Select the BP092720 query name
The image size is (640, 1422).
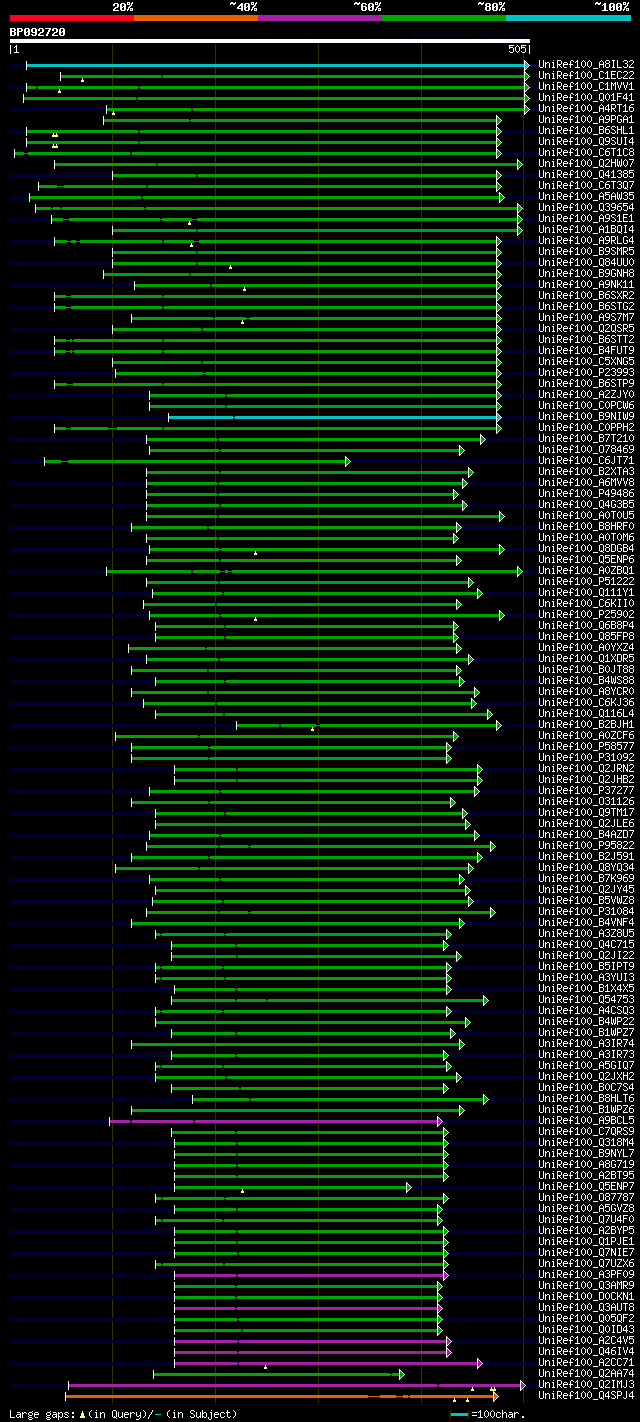(x=37, y=32)
